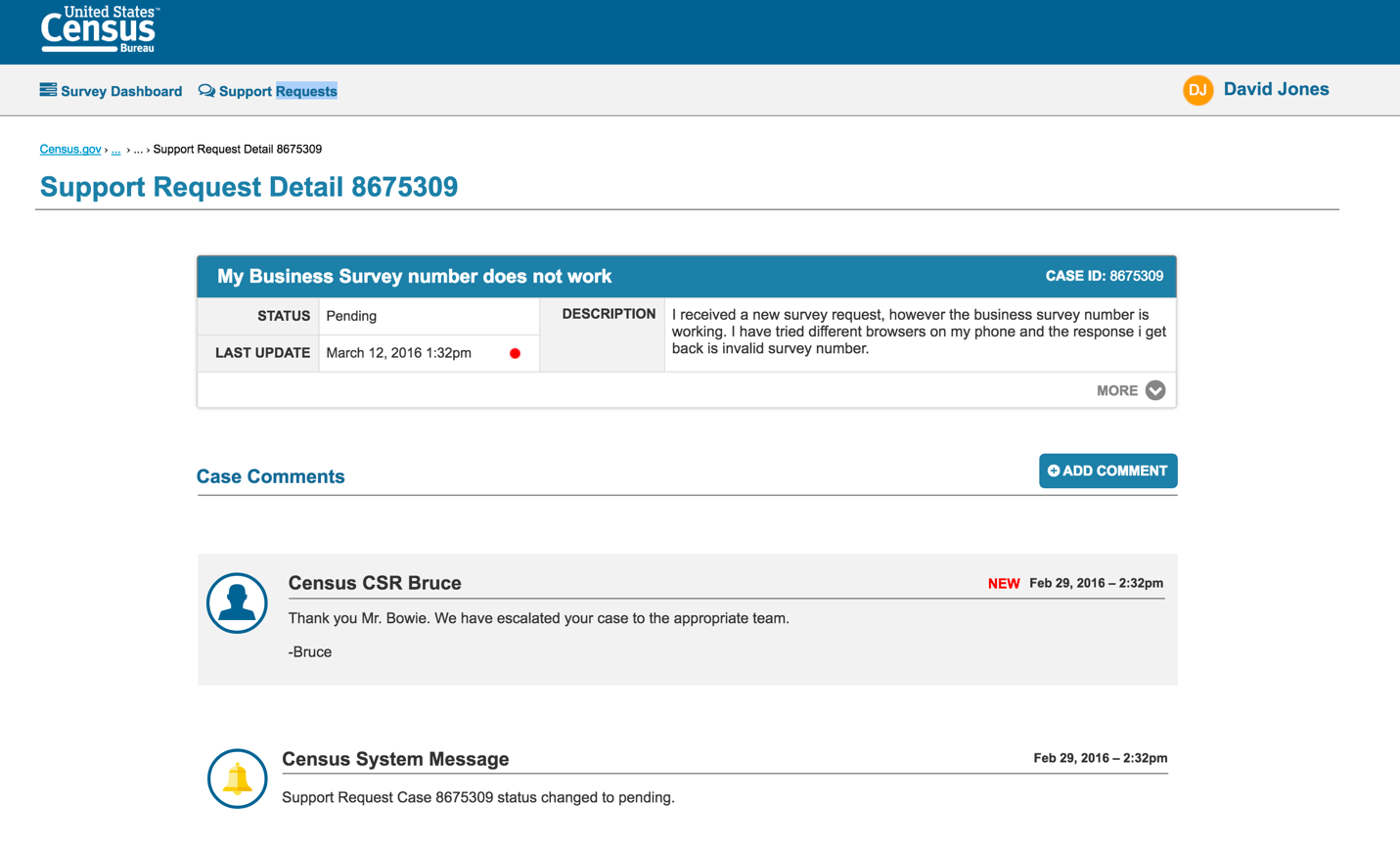The width and height of the screenshot is (1400, 848).
Task: Click the orange DJ user avatar
Action: (x=1197, y=90)
